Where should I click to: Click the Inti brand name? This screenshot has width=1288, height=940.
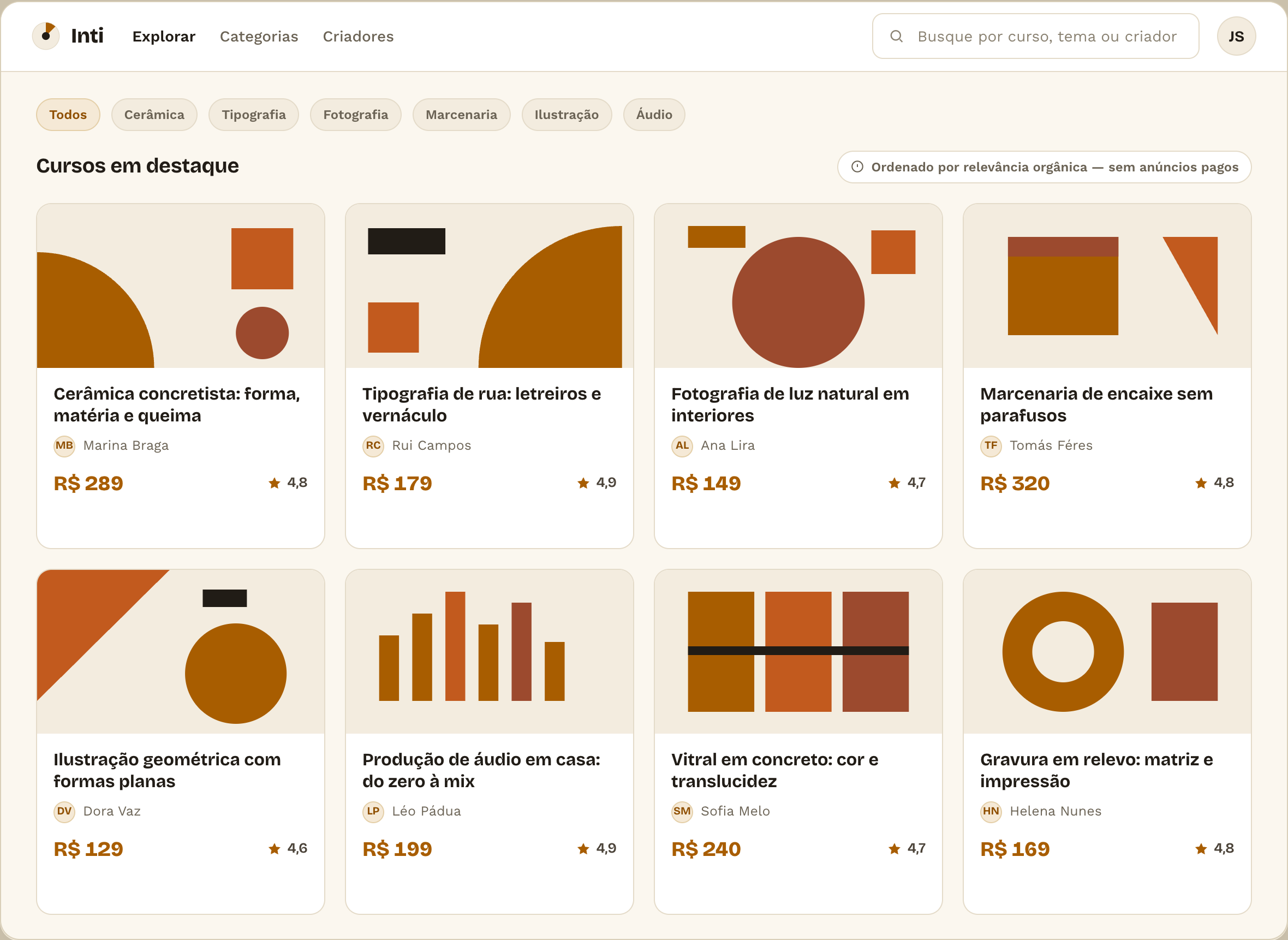87,36
